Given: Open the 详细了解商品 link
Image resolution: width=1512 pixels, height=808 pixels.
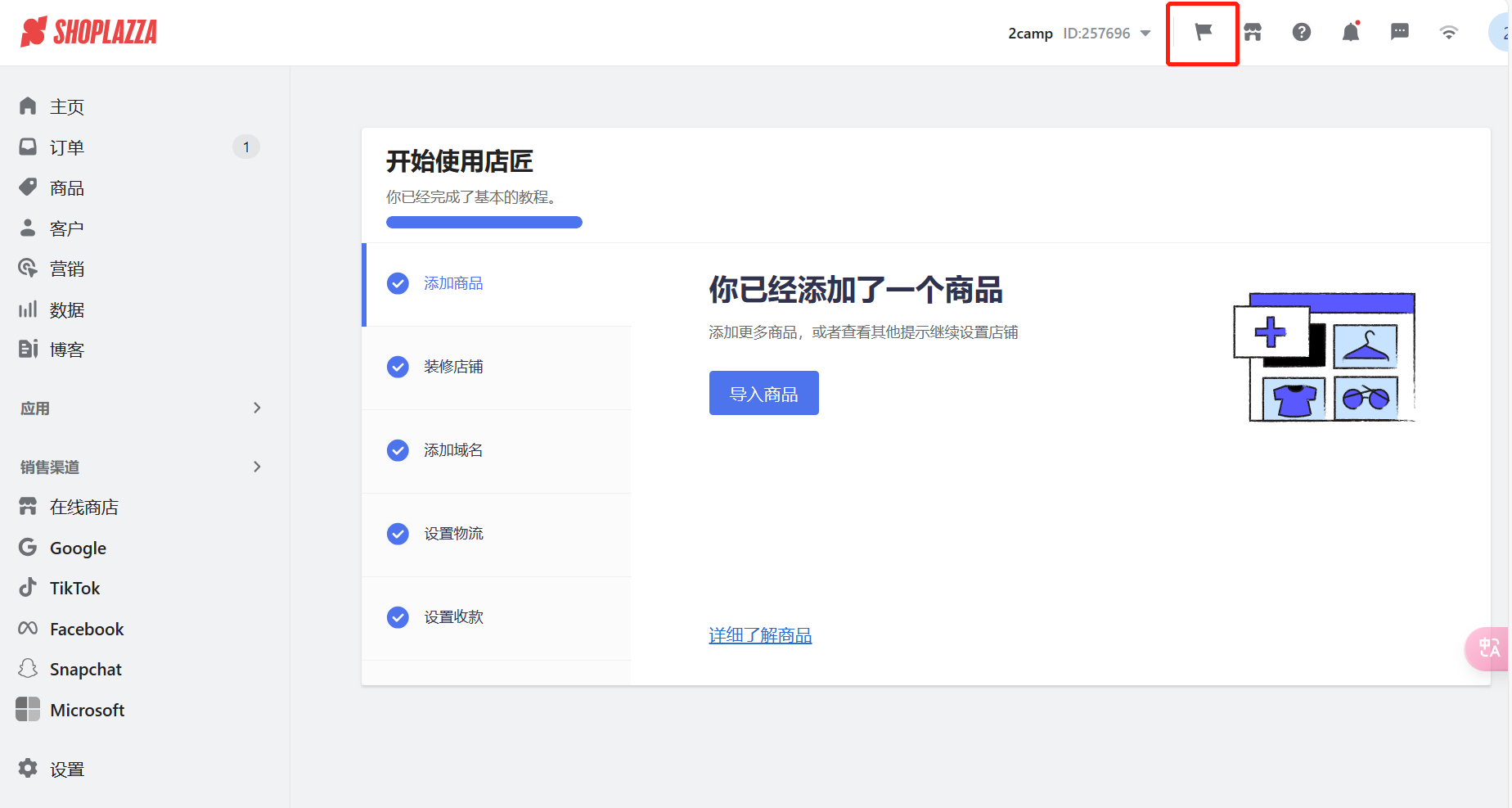Looking at the screenshot, I should (760, 635).
